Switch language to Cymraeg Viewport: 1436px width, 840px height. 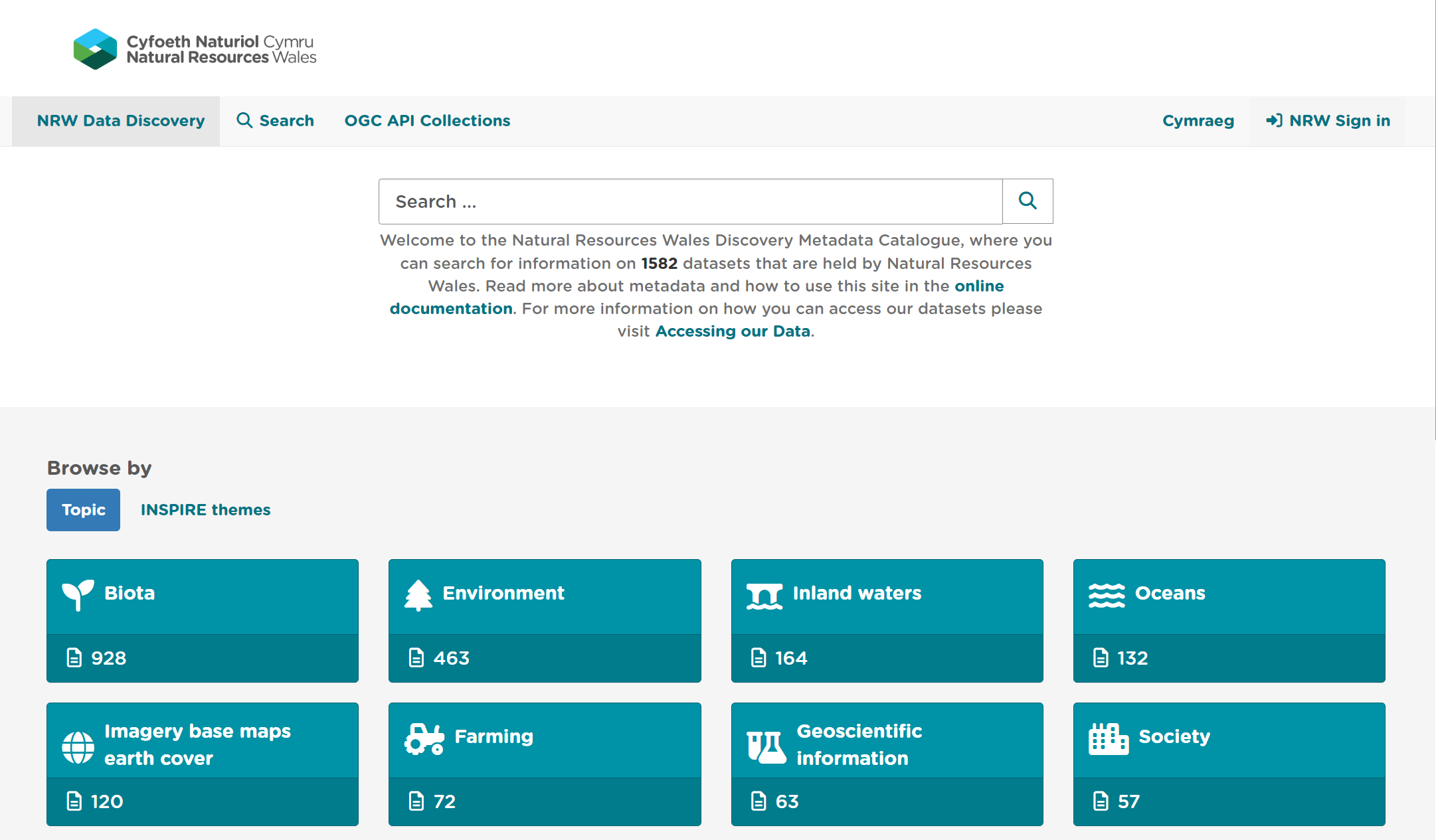click(x=1198, y=121)
